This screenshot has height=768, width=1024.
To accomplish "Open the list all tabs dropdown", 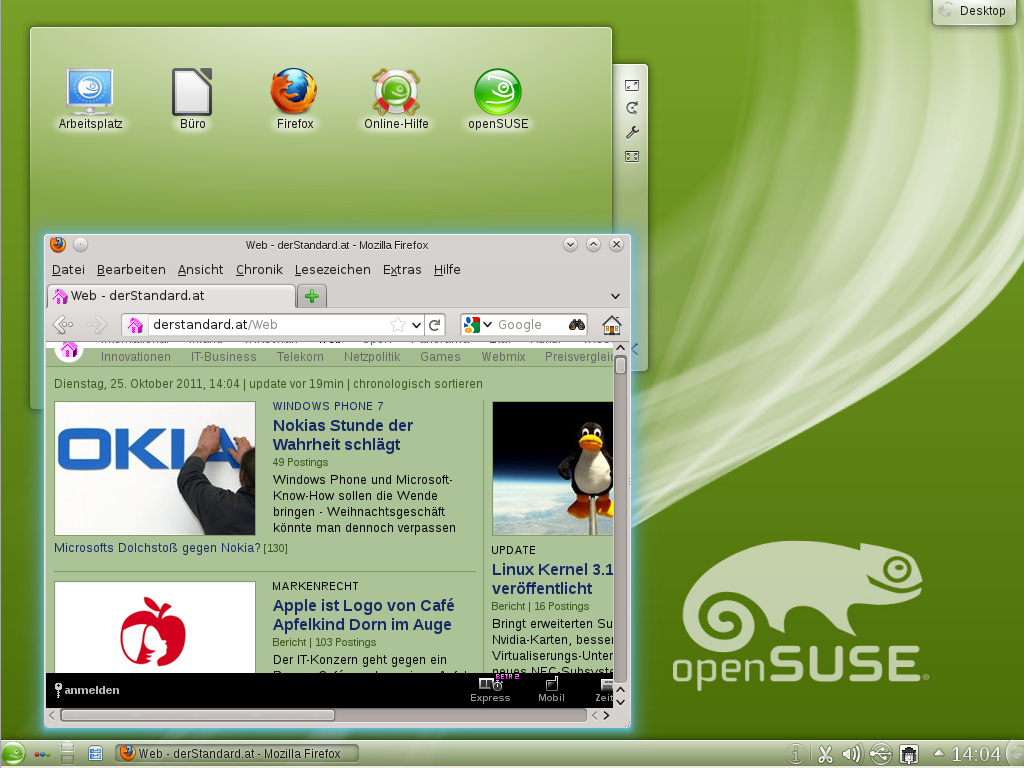I will (x=615, y=296).
